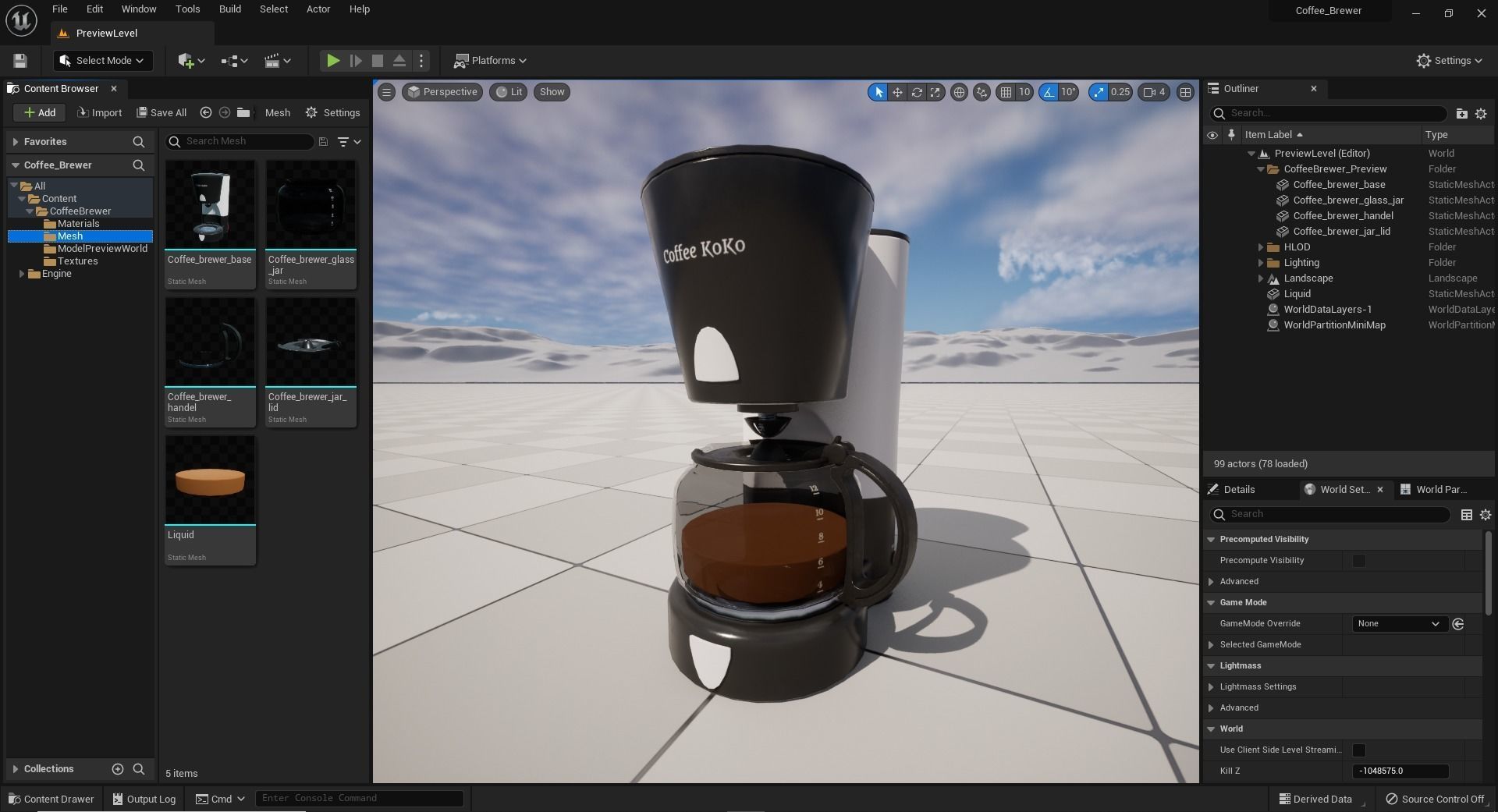Add a new collection with plus icon
This screenshot has width=1498, height=812.
(x=118, y=769)
